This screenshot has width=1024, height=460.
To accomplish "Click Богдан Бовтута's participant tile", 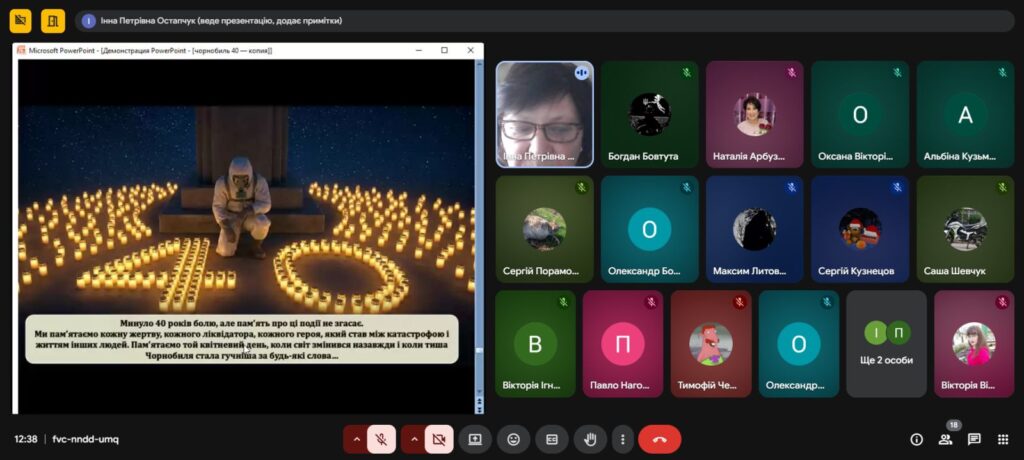I will [649, 114].
